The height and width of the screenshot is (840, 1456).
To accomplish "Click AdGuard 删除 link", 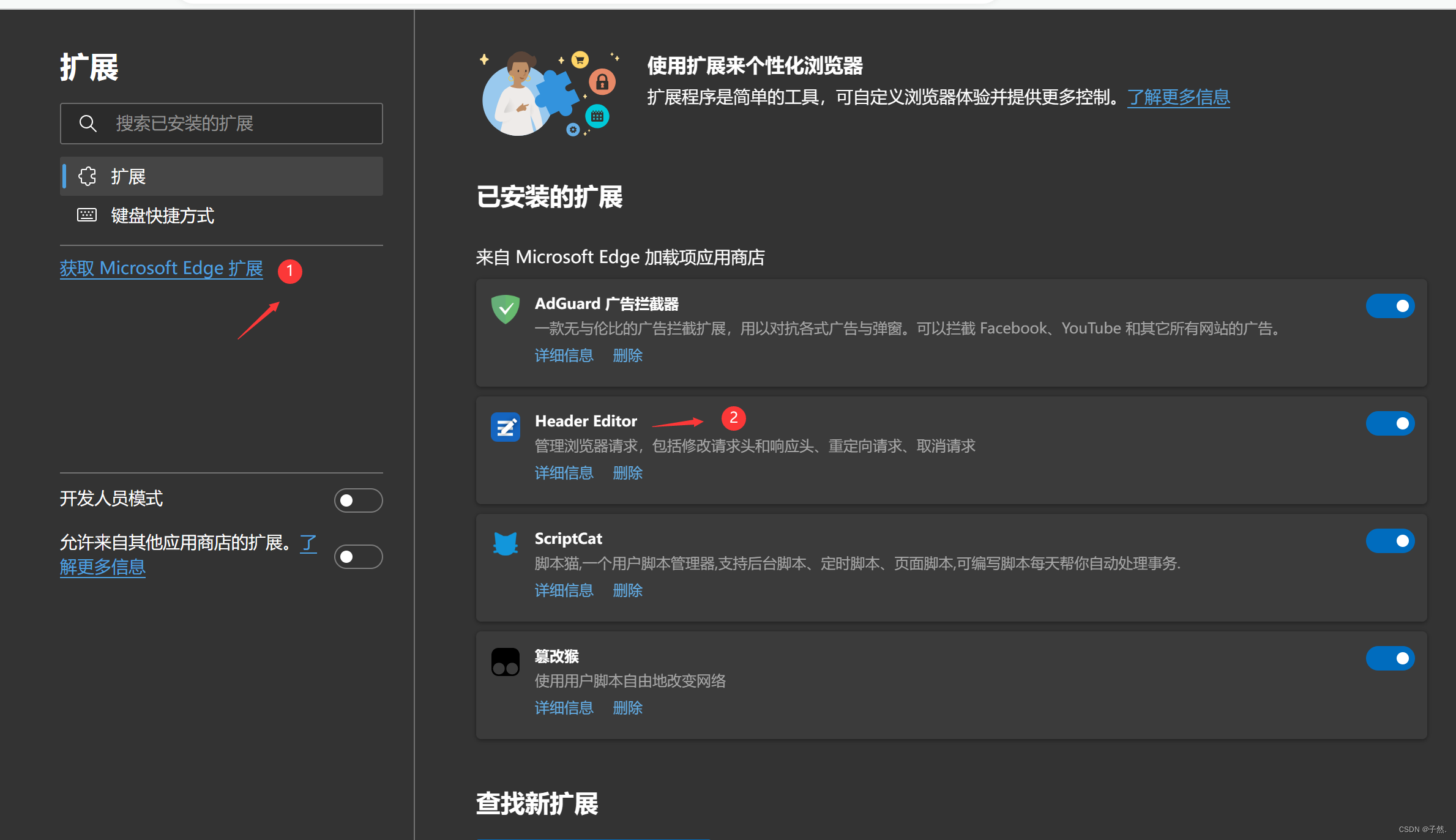I will [x=628, y=355].
